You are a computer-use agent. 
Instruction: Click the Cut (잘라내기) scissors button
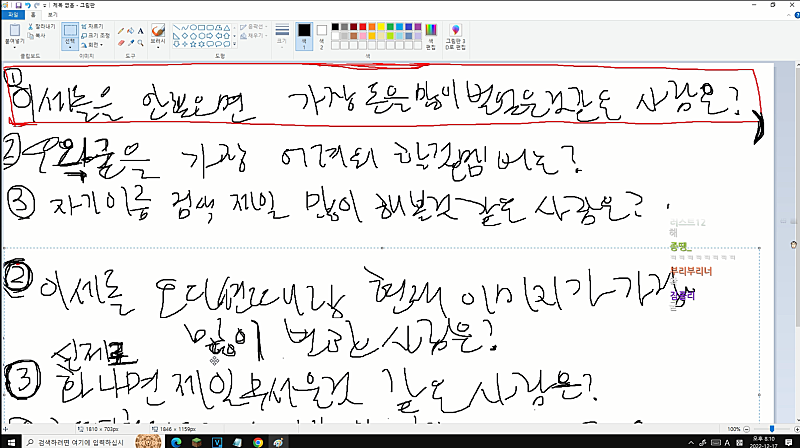[x=42, y=26]
